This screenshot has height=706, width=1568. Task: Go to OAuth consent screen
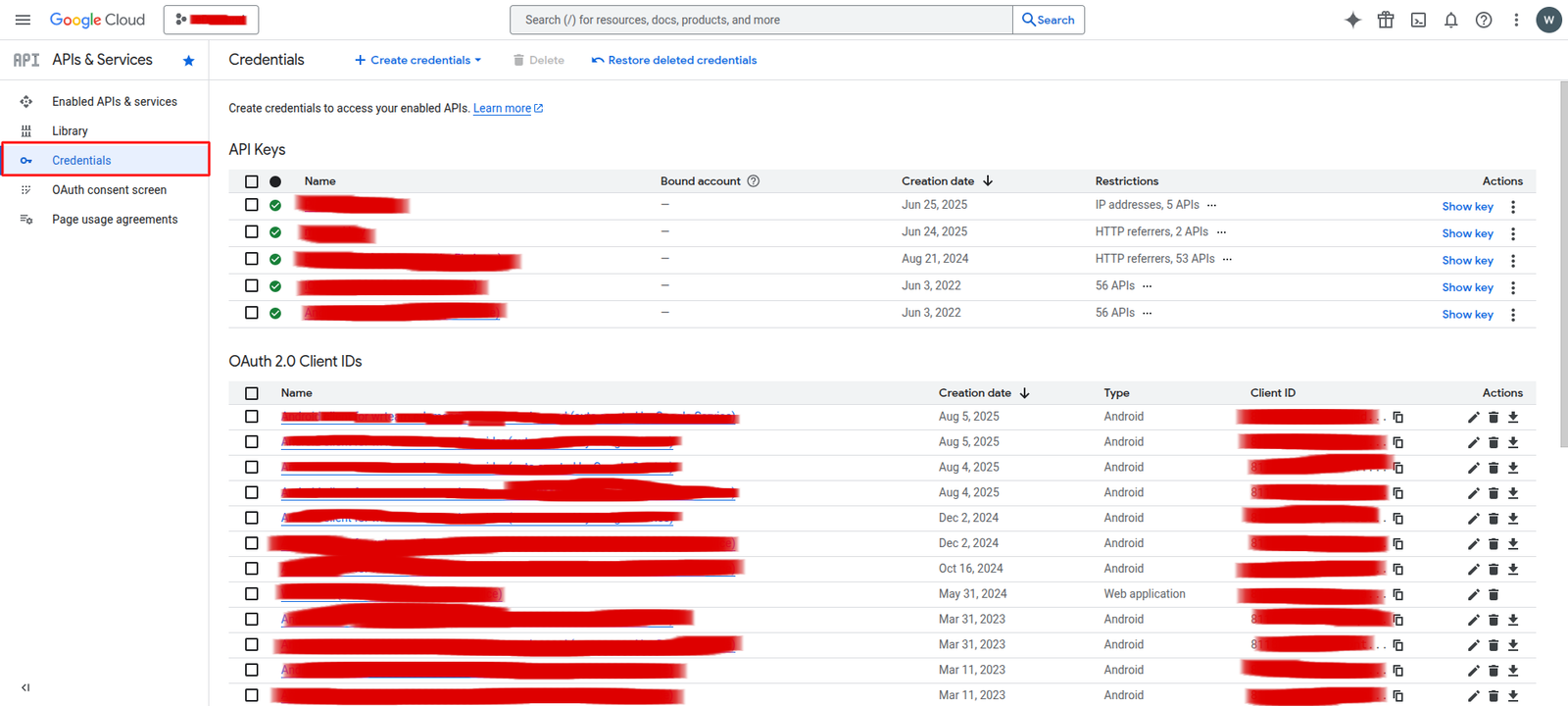109,190
